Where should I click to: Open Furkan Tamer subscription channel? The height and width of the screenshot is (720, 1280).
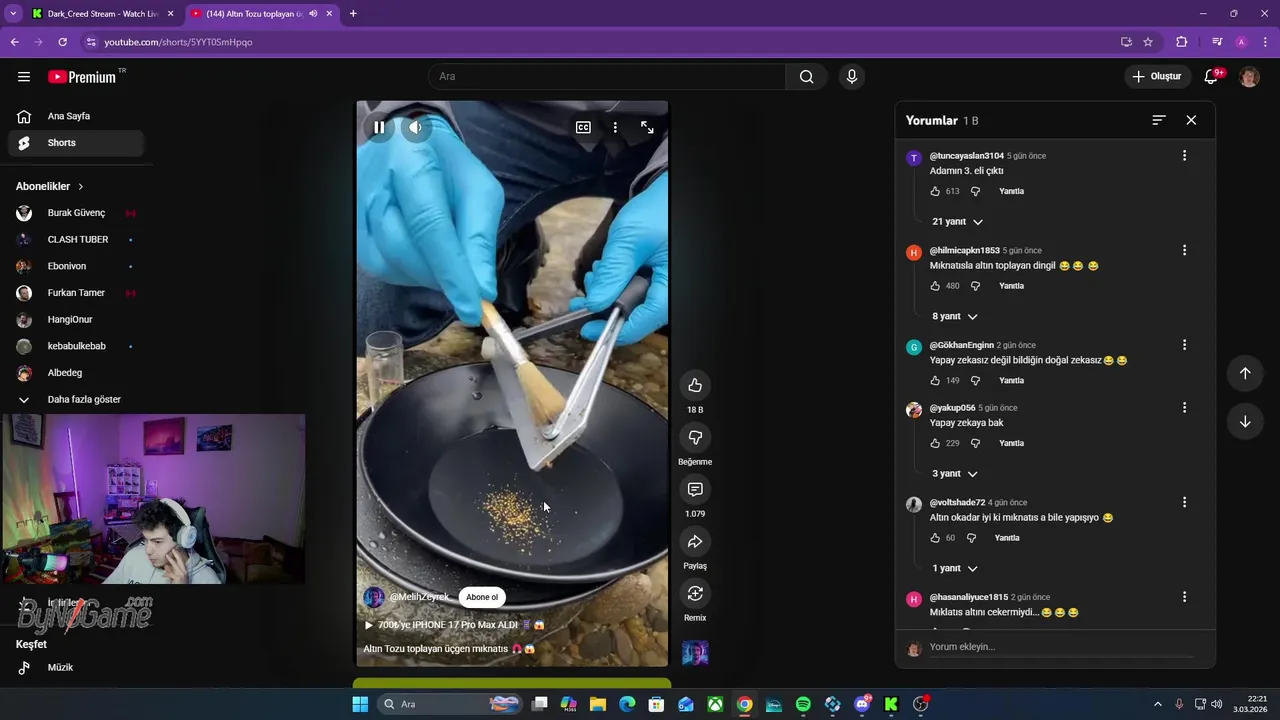[x=76, y=293]
